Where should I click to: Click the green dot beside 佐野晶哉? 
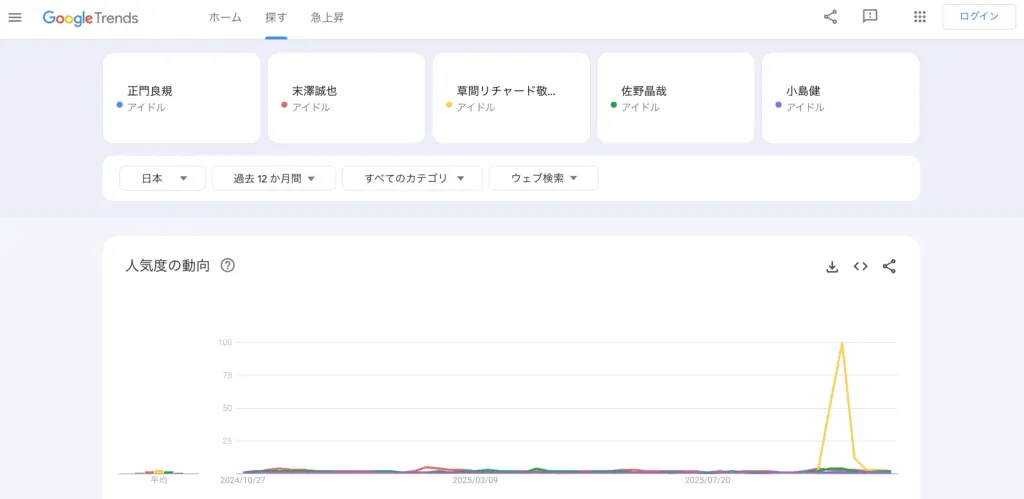614,105
